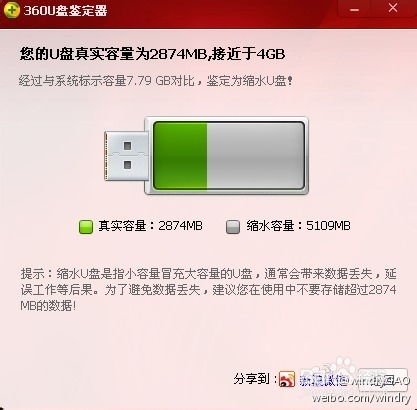This screenshot has height=410, width=417.
Task: Click the 缩水容量：5109MB label
Action: [x=298, y=226]
